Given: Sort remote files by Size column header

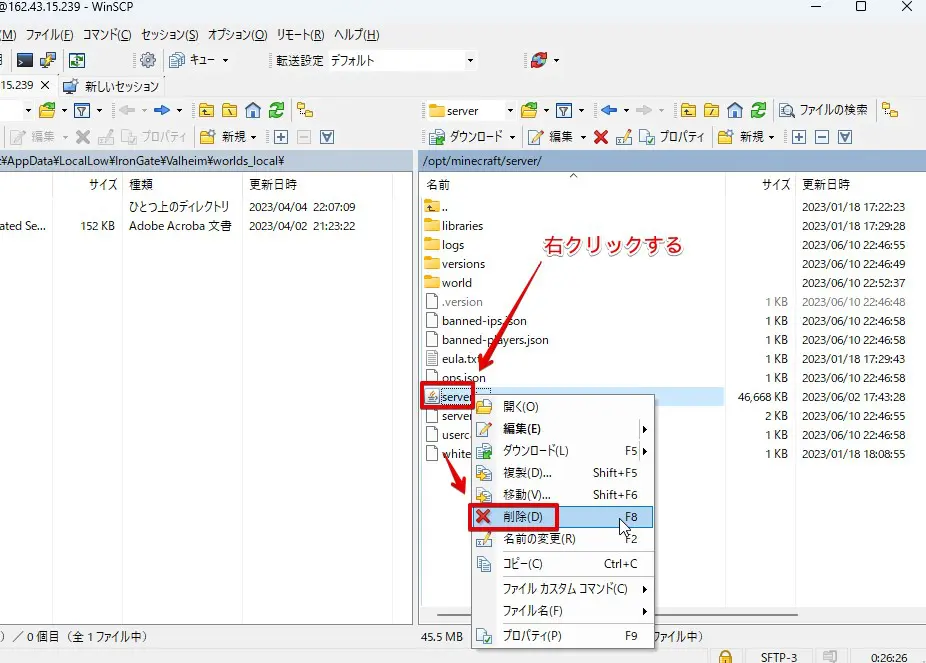Looking at the screenshot, I should tap(776, 185).
